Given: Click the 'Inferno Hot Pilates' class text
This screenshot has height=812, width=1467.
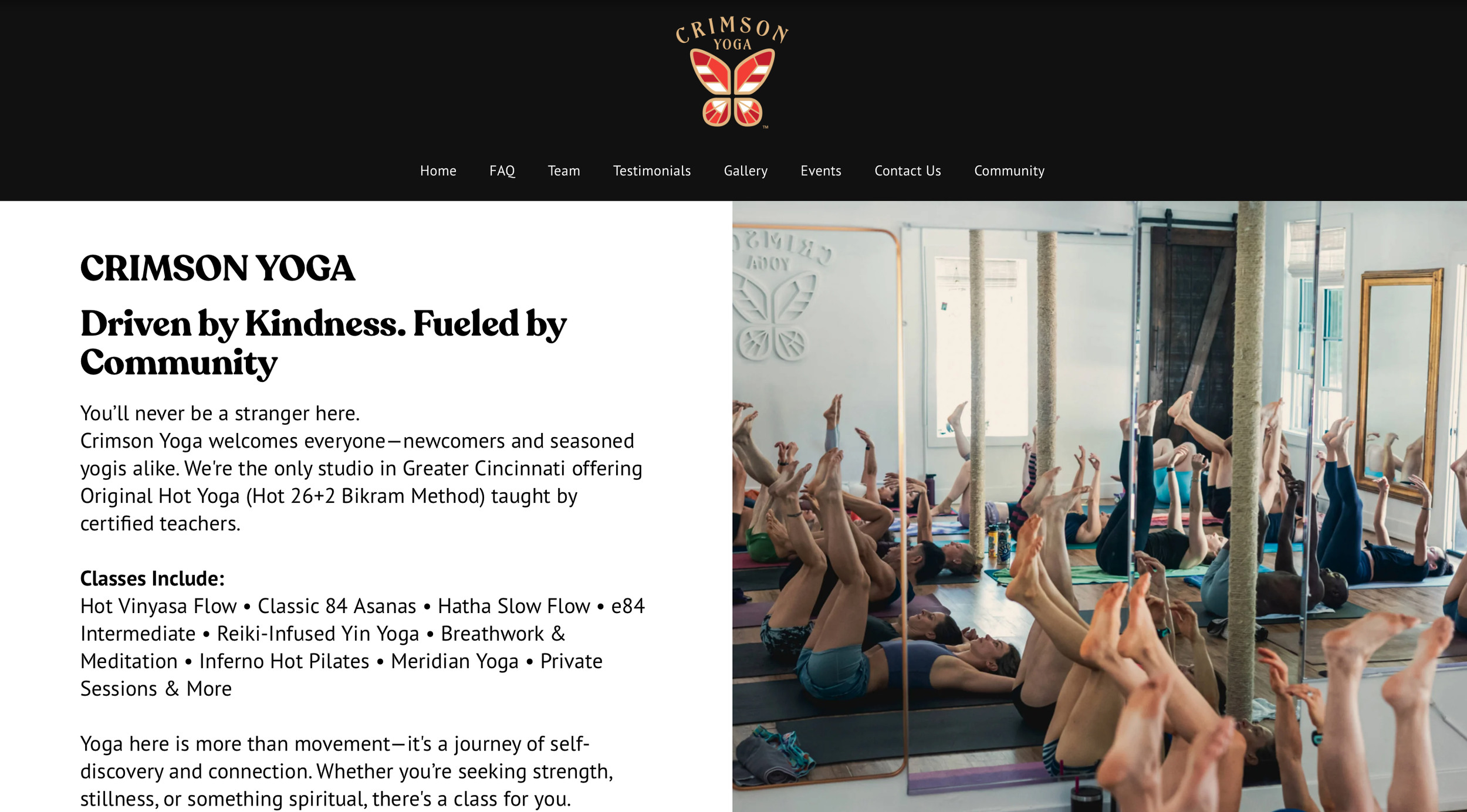Looking at the screenshot, I should [284, 661].
